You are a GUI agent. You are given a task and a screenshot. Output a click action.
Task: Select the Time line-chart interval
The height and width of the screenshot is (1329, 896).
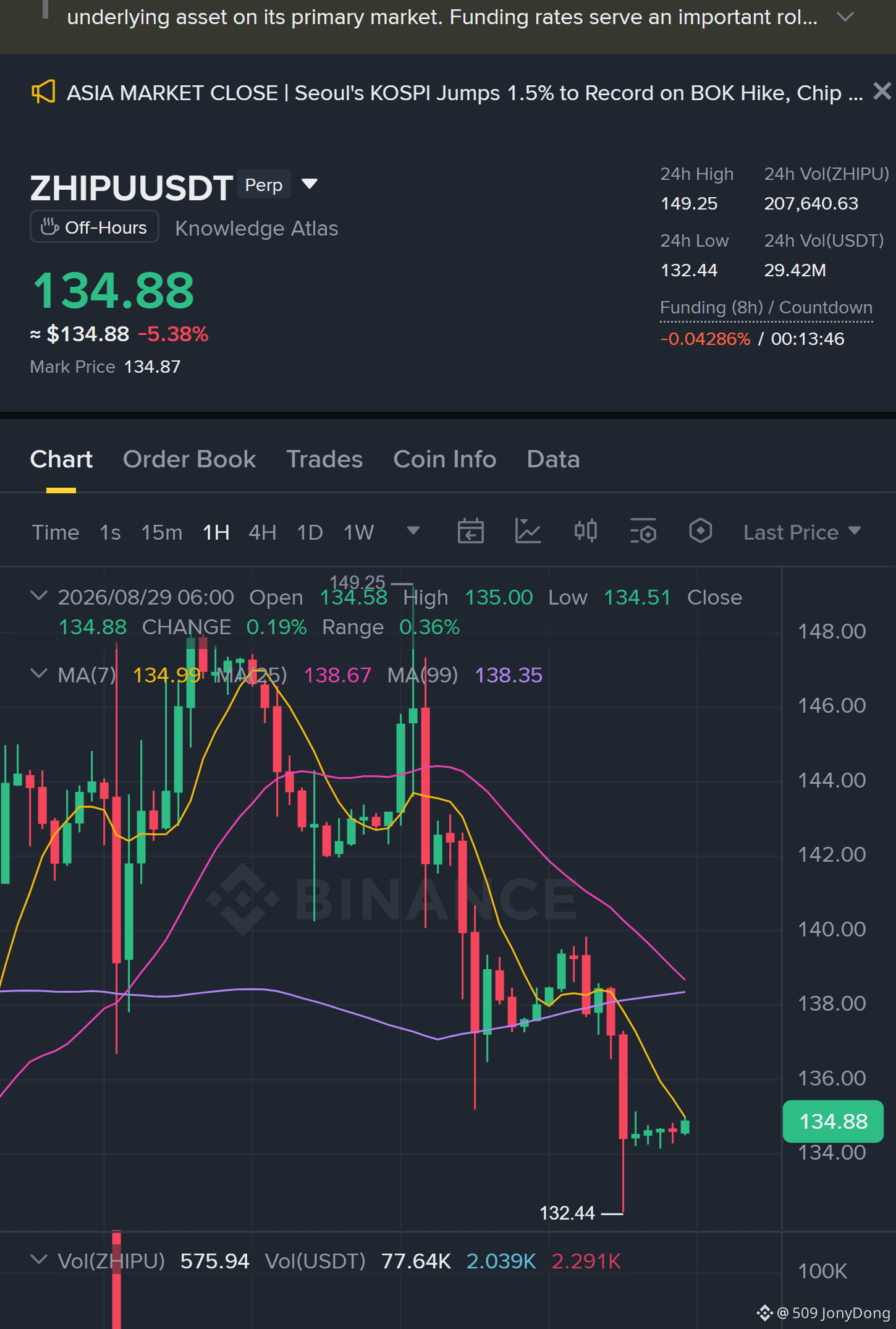pos(56,532)
